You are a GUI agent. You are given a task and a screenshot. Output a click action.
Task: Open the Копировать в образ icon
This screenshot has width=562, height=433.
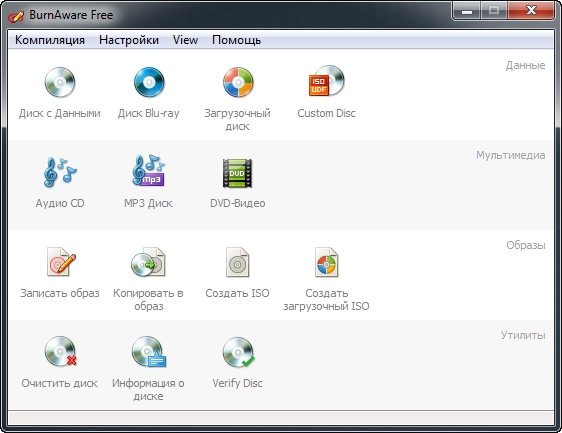pyautogui.click(x=148, y=262)
